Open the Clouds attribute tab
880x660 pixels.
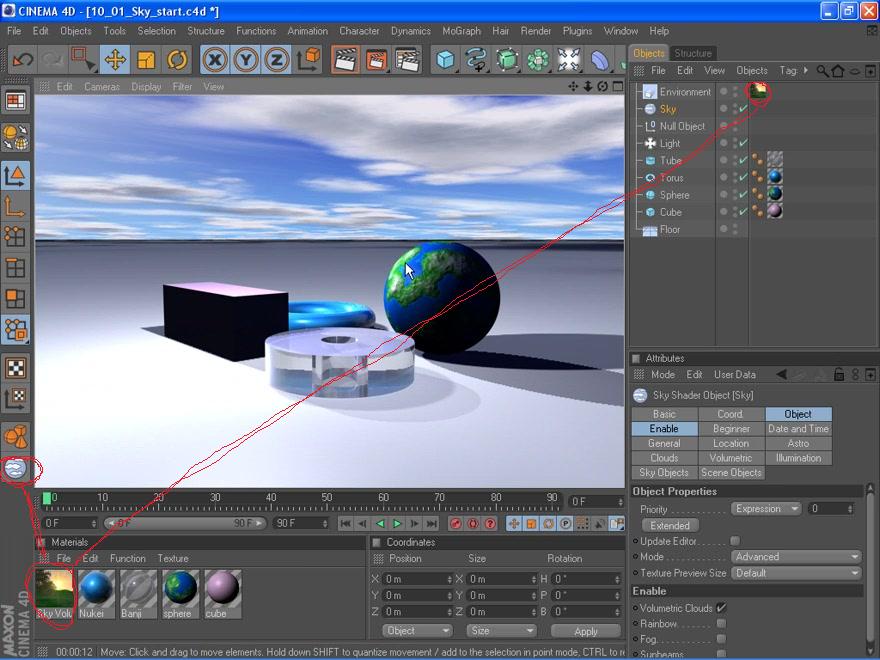coord(664,458)
